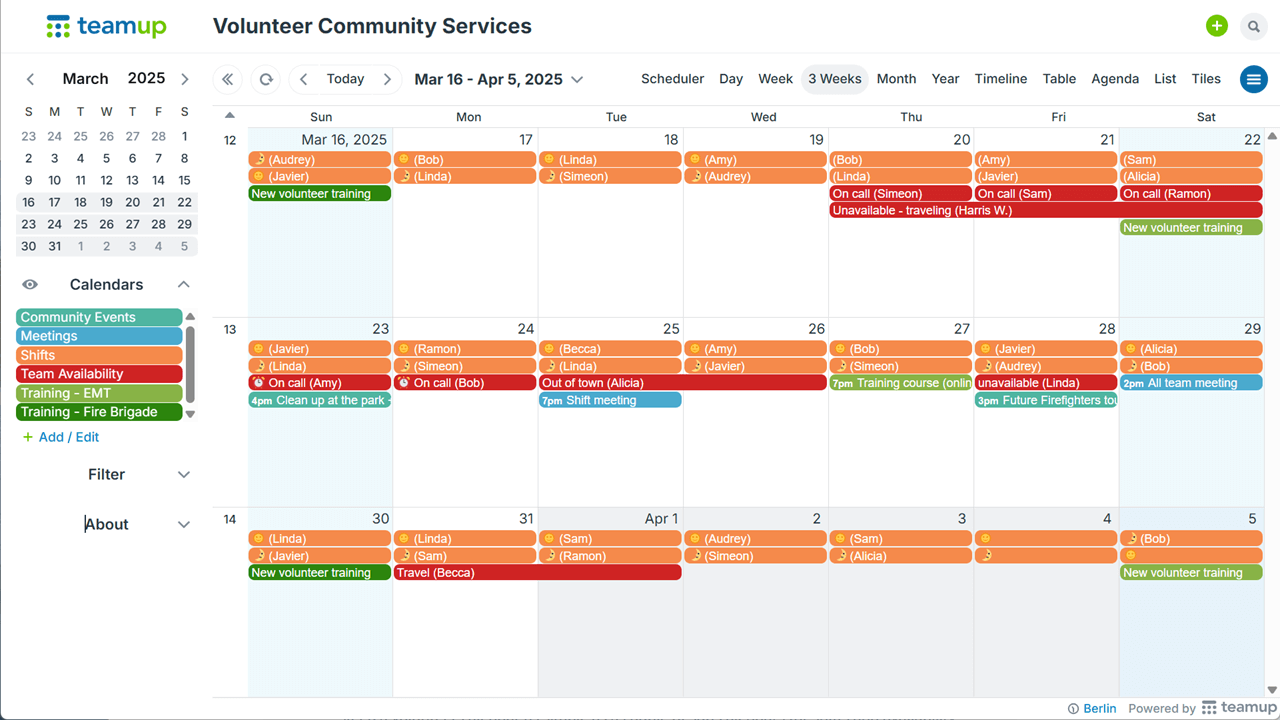This screenshot has width=1280, height=720.
Task: Go to previous date range arrow
Action: click(304, 79)
